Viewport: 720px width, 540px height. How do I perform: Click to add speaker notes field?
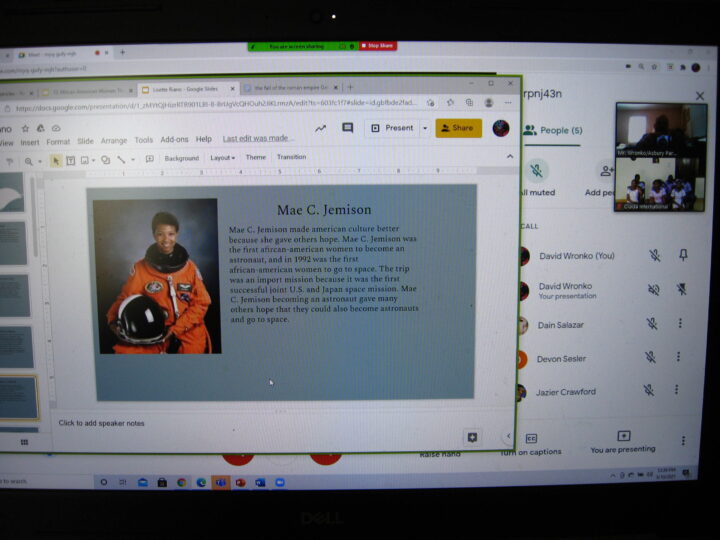pyautogui.click(x=101, y=423)
